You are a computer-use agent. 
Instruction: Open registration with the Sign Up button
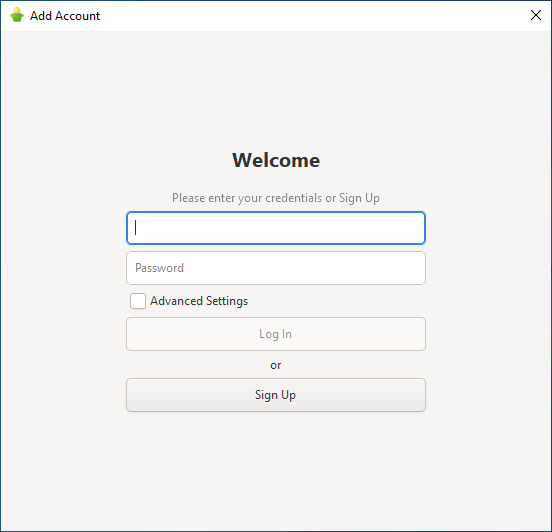[x=276, y=395]
